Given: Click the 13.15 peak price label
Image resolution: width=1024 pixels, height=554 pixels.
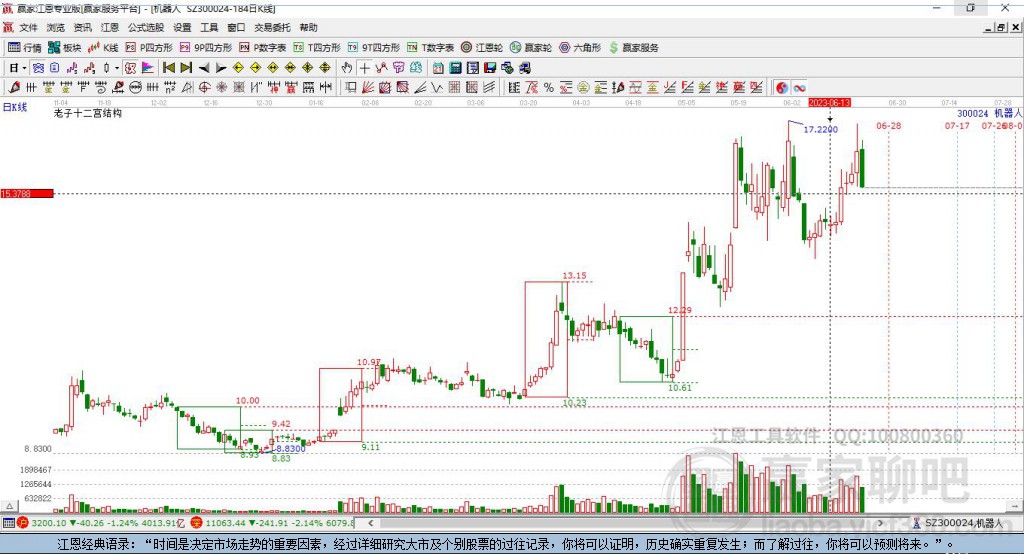Looking at the screenshot, I should point(574,276).
